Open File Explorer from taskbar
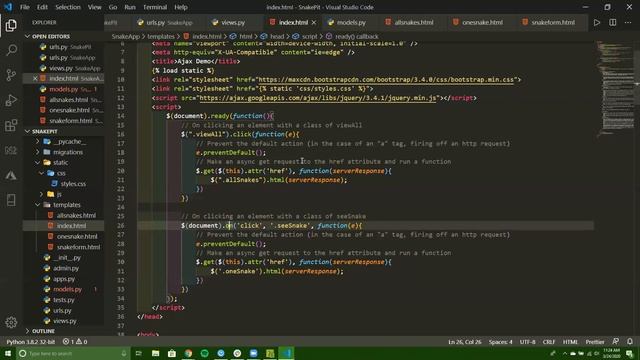The image size is (640, 360). (x=156, y=353)
